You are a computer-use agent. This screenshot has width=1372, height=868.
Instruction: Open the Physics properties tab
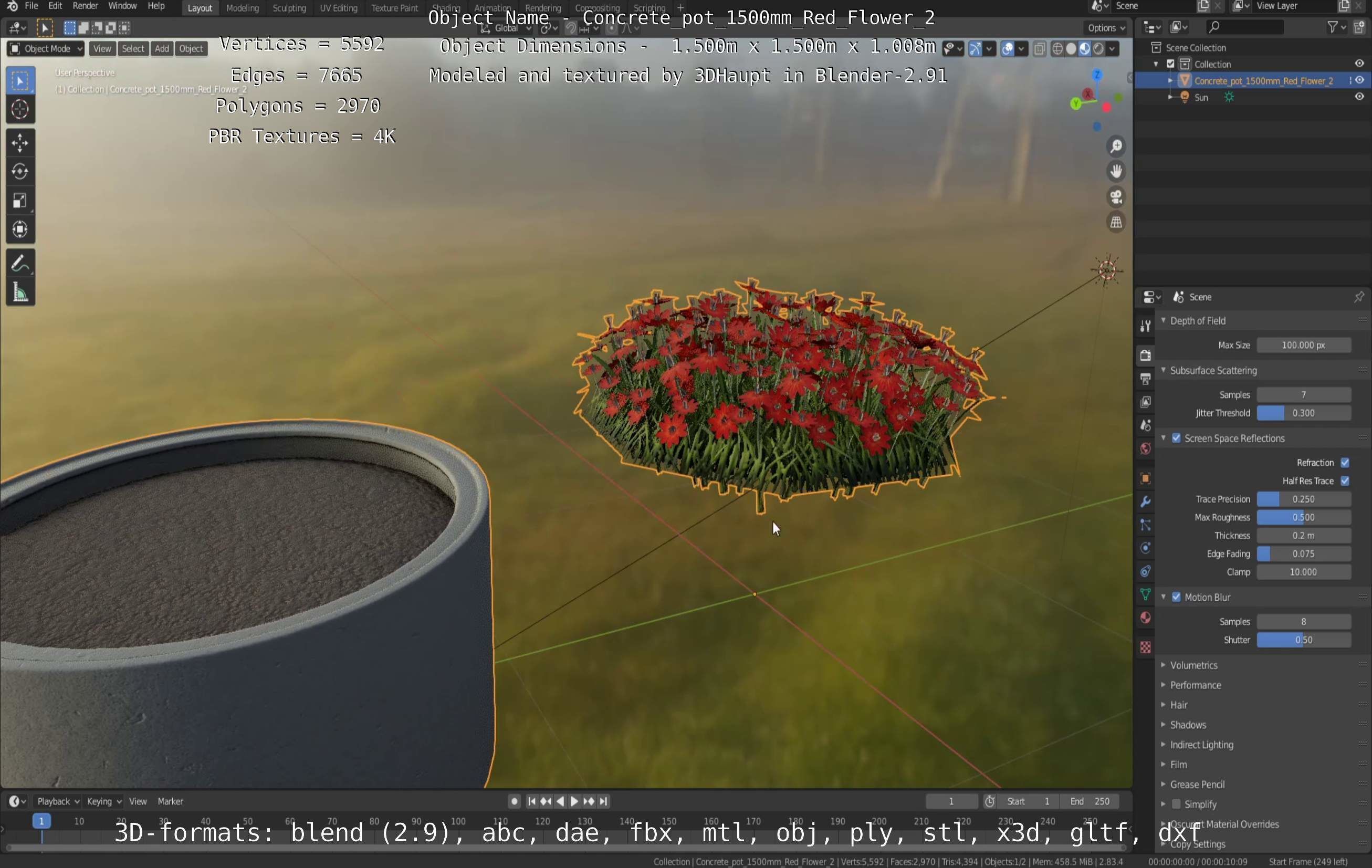(1145, 549)
